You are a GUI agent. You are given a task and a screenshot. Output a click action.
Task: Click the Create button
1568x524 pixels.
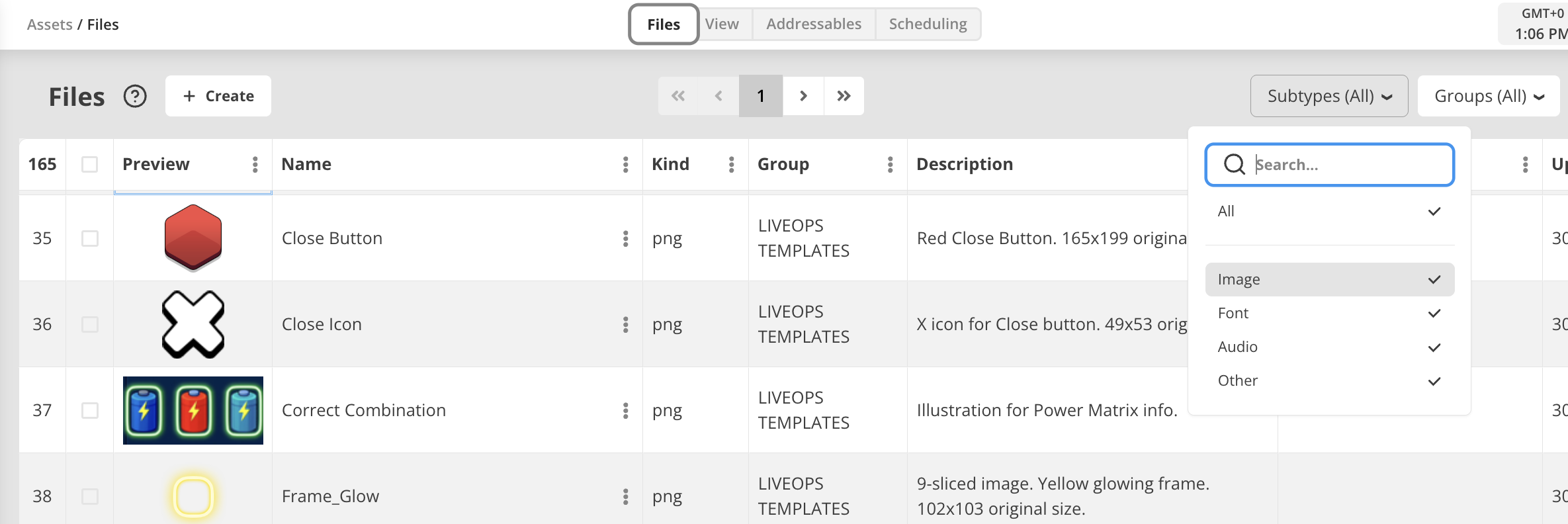point(218,97)
